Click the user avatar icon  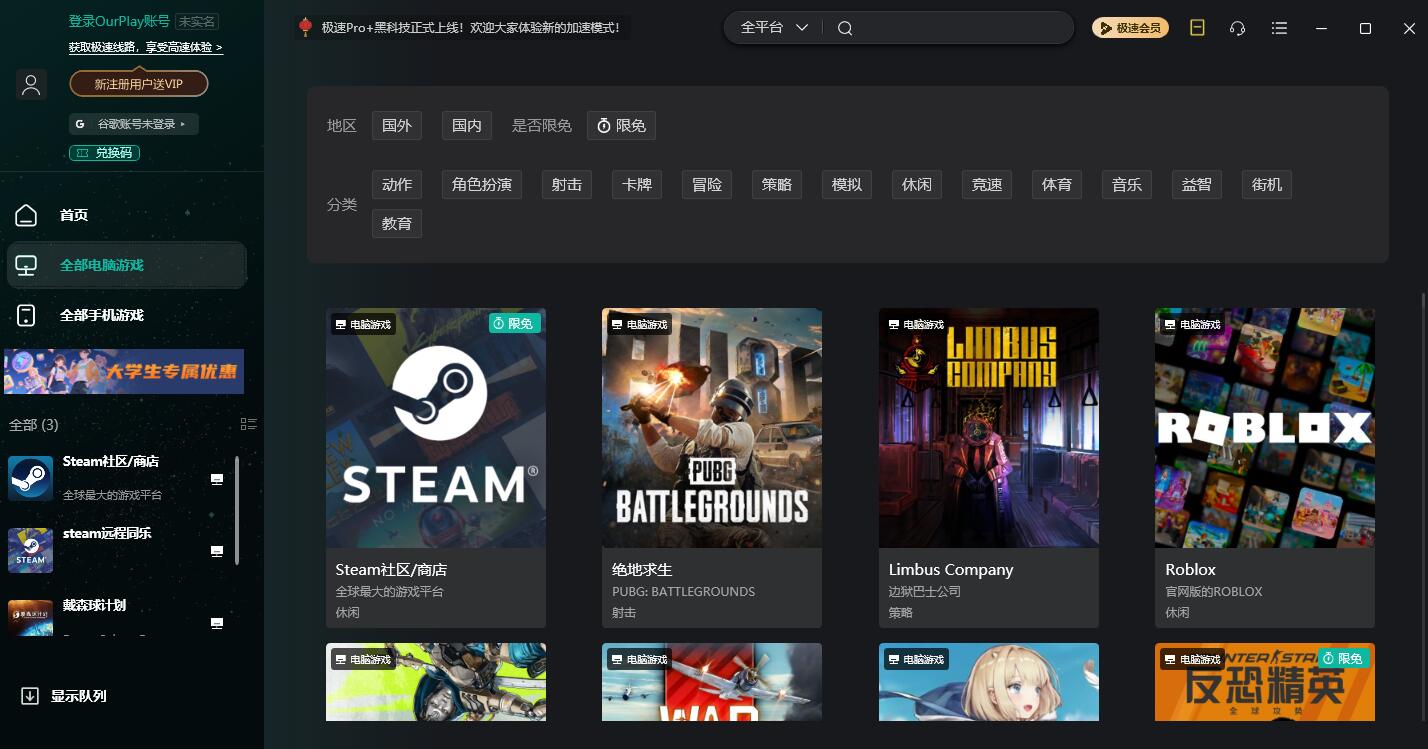(32, 85)
